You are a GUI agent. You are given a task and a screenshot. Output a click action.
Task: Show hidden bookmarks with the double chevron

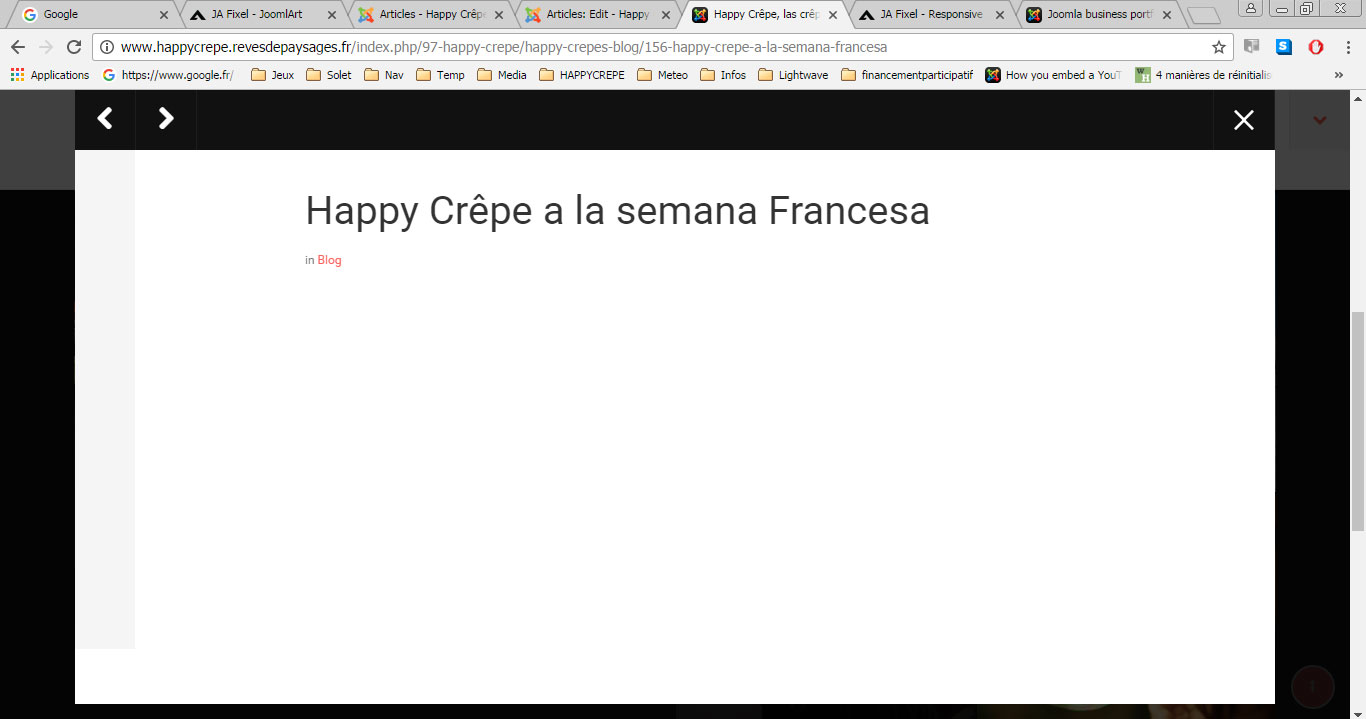click(x=1339, y=75)
